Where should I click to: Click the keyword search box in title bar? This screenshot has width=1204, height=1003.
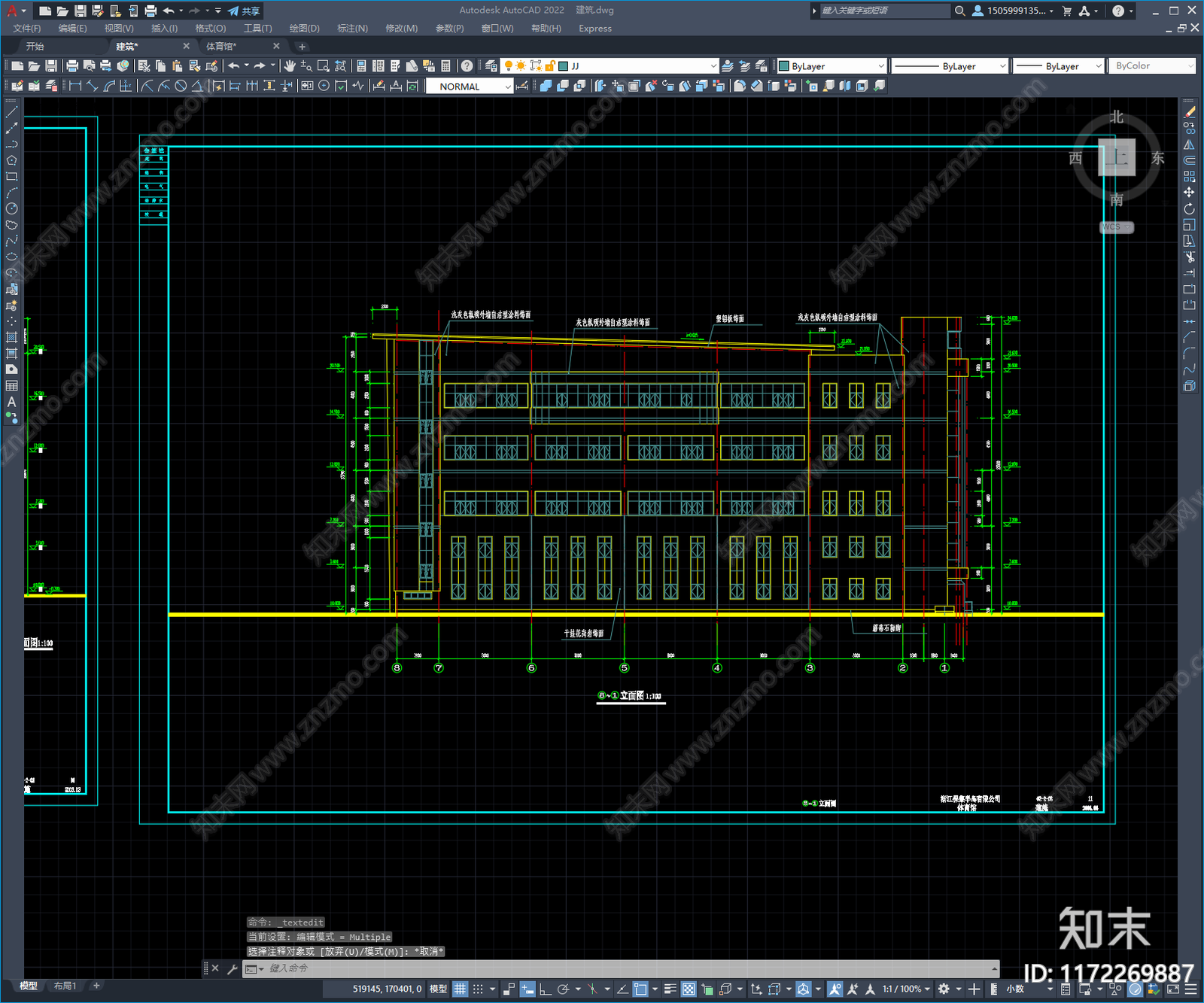(x=884, y=11)
